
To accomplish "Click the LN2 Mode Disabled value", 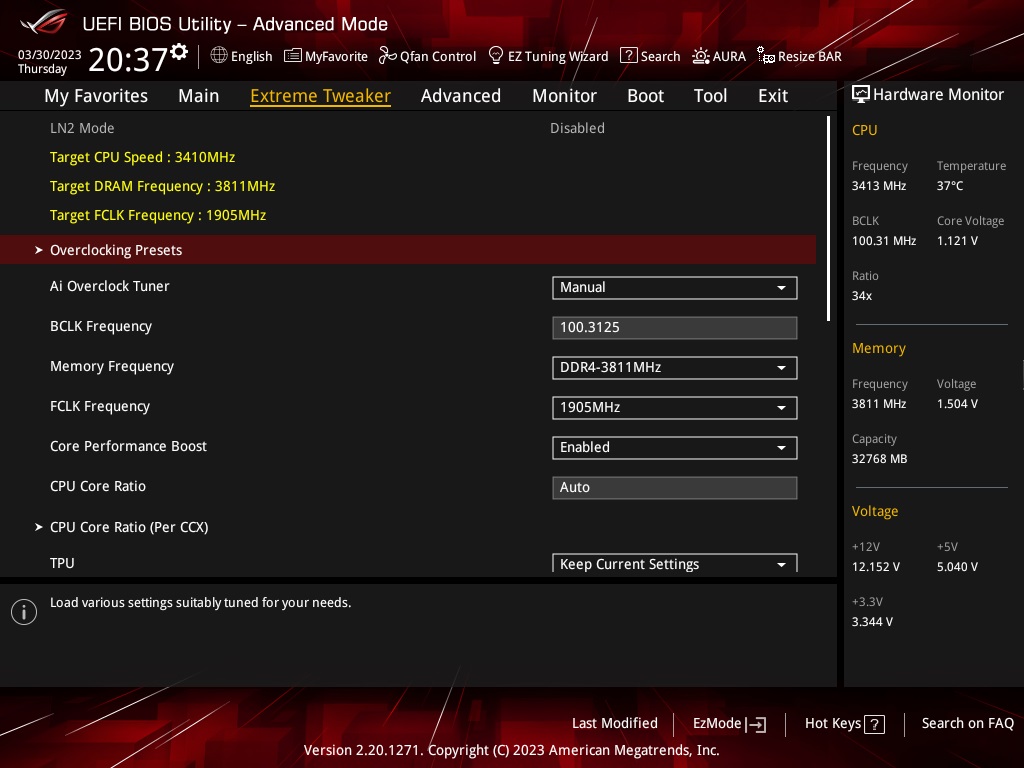I will click(577, 128).
